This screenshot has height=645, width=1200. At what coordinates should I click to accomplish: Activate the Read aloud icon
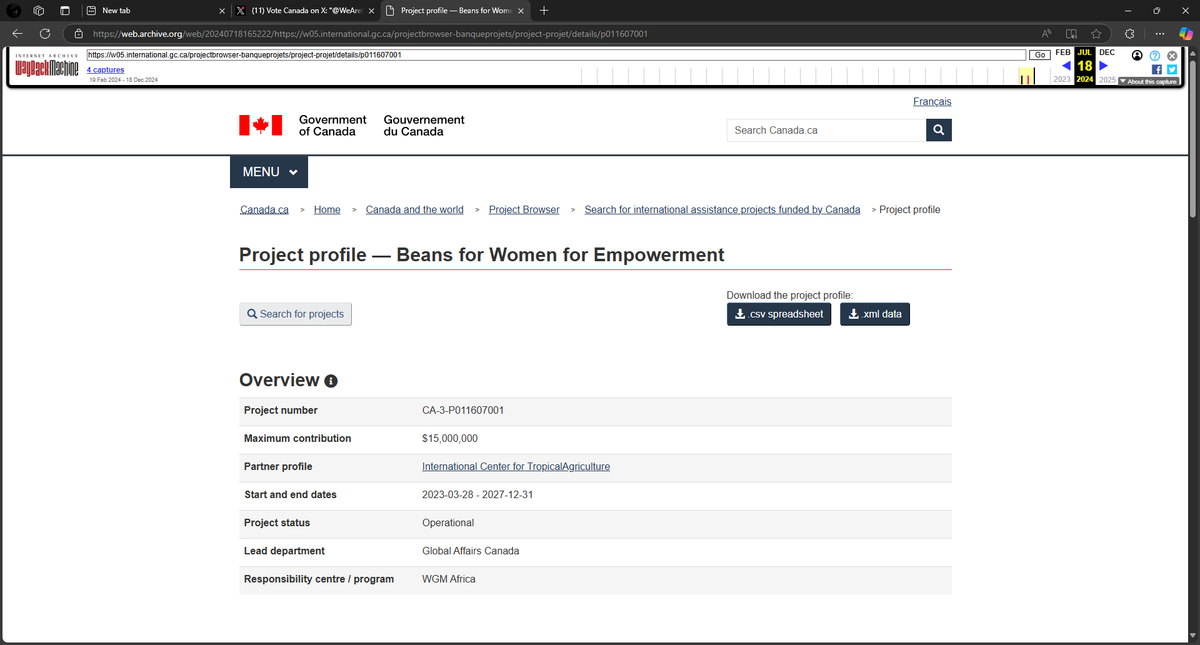tap(1046, 33)
